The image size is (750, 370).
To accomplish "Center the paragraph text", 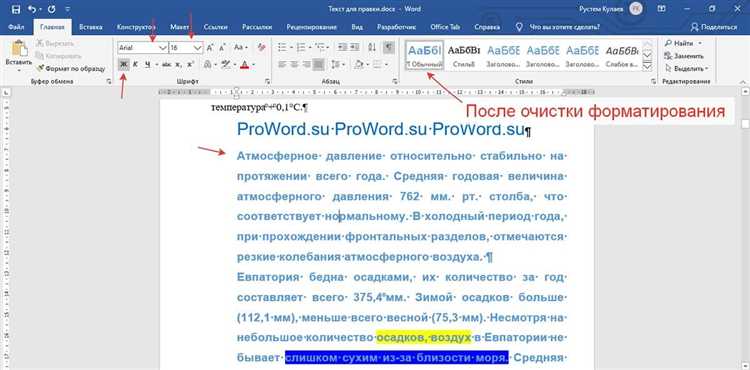I will click(x=294, y=64).
